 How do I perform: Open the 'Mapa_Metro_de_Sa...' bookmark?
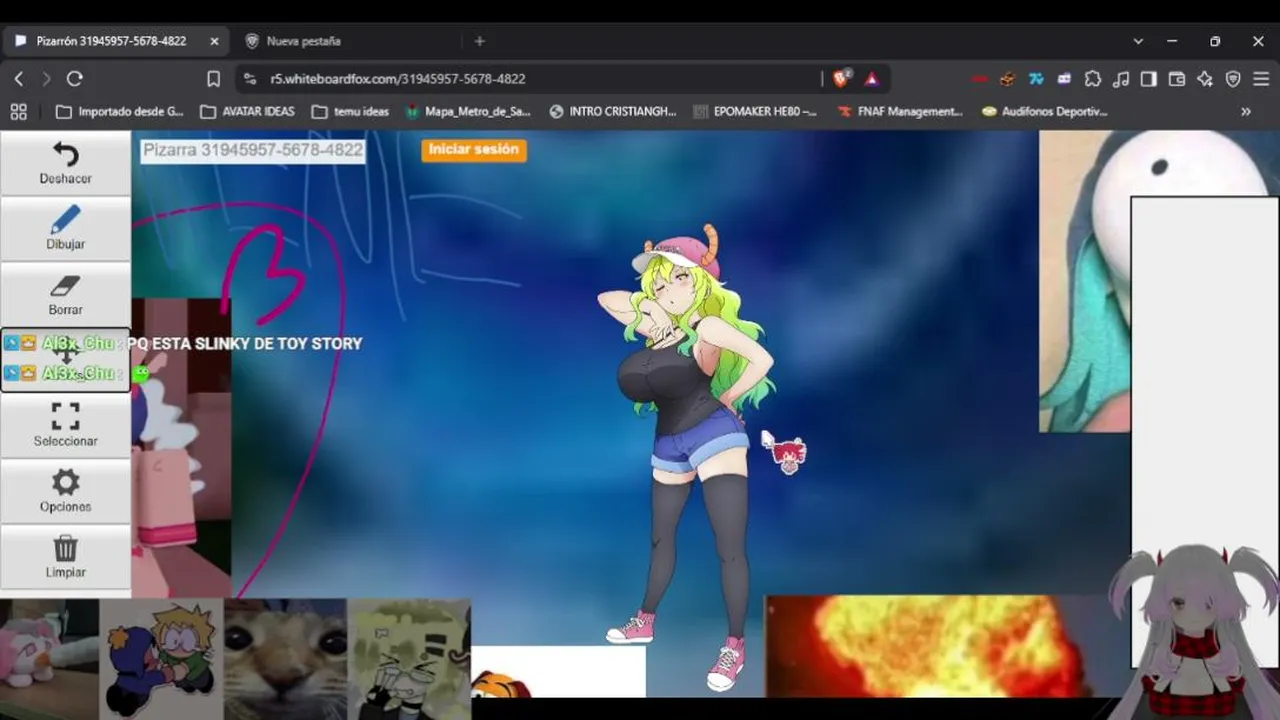tap(468, 112)
